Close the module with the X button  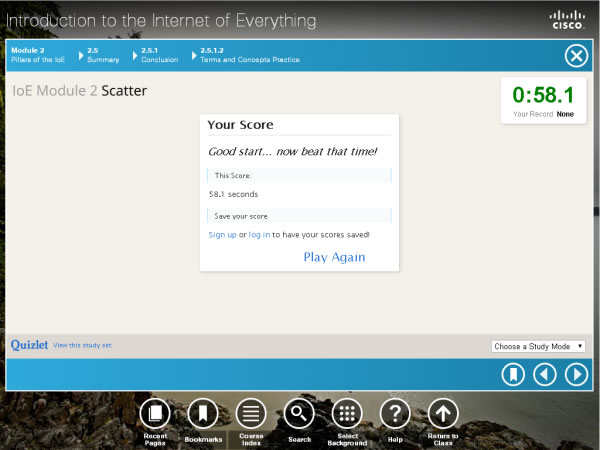(x=576, y=55)
